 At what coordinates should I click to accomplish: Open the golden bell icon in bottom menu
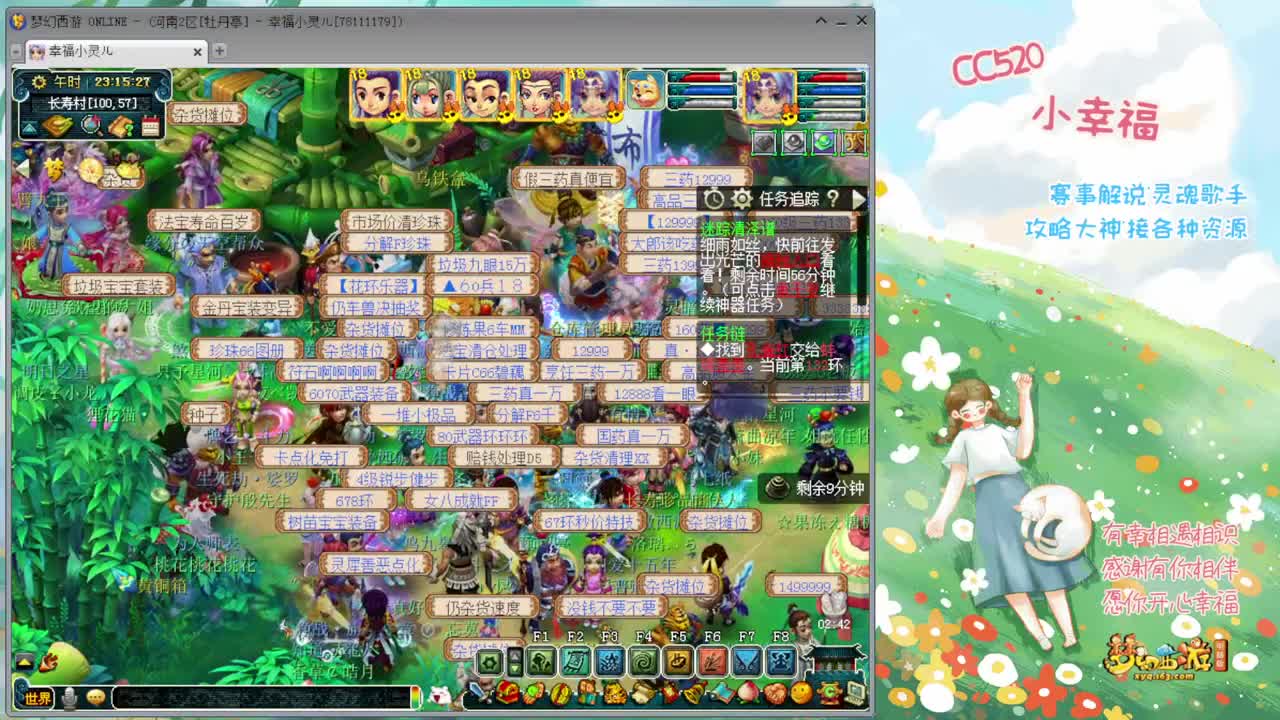point(694,693)
